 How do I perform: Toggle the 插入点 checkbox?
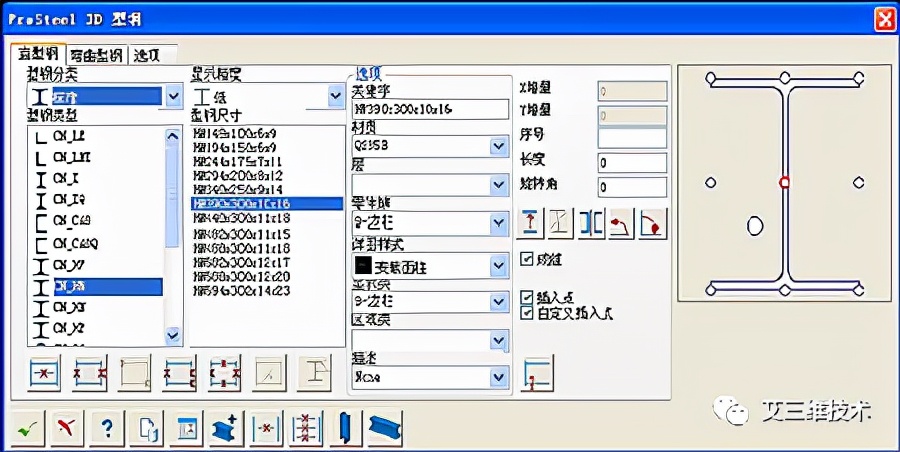click(526, 298)
